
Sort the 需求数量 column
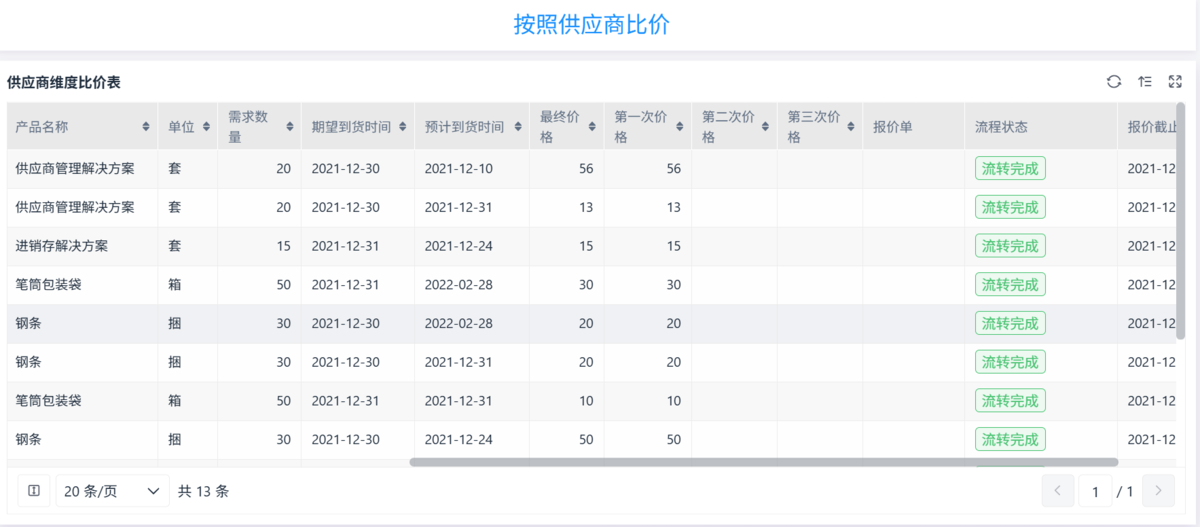point(290,127)
